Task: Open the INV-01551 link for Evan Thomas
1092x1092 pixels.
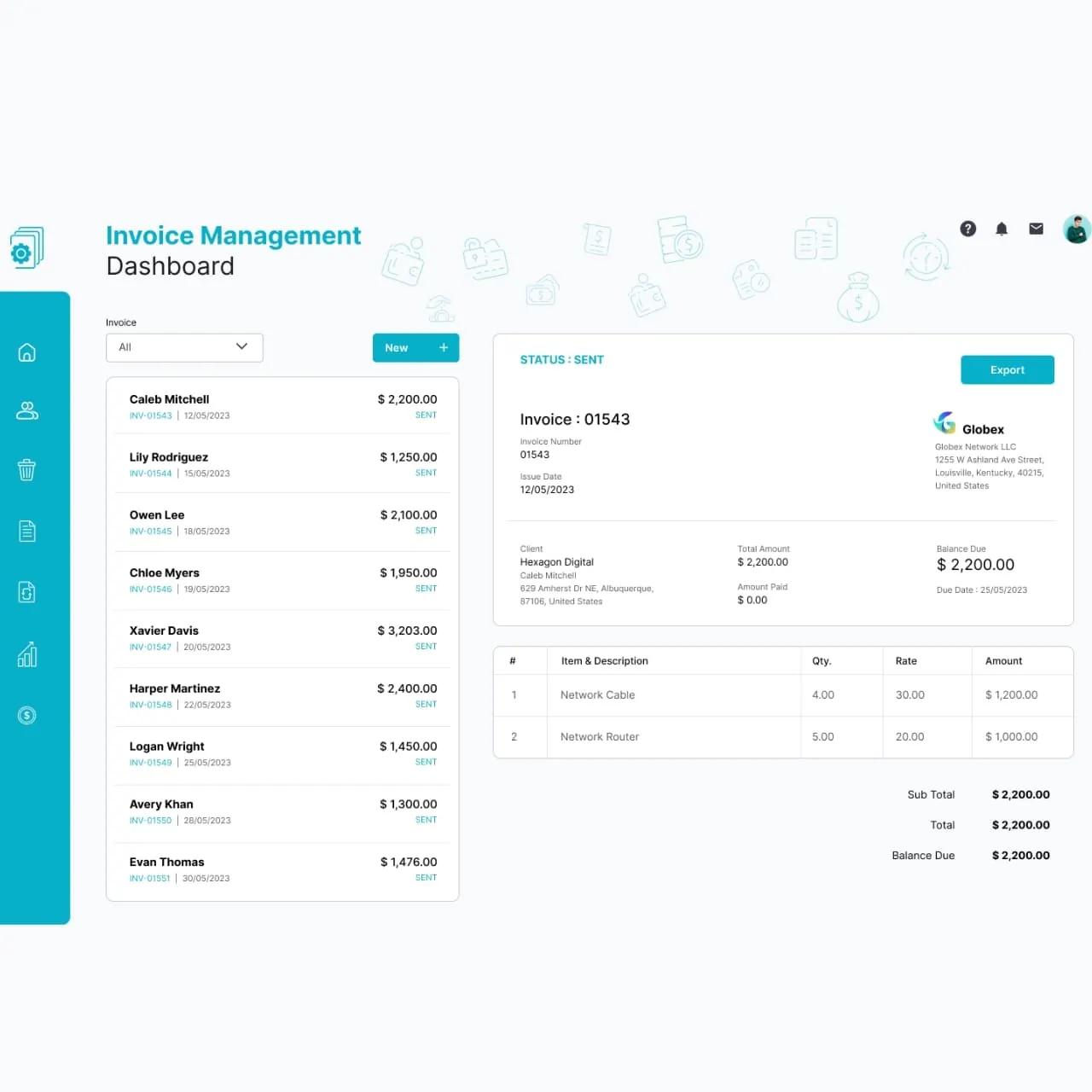Action: point(149,878)
